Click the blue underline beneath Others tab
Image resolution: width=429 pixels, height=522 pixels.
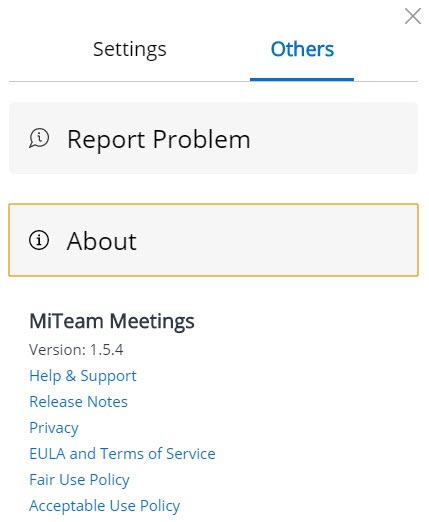tap(302, 79)
